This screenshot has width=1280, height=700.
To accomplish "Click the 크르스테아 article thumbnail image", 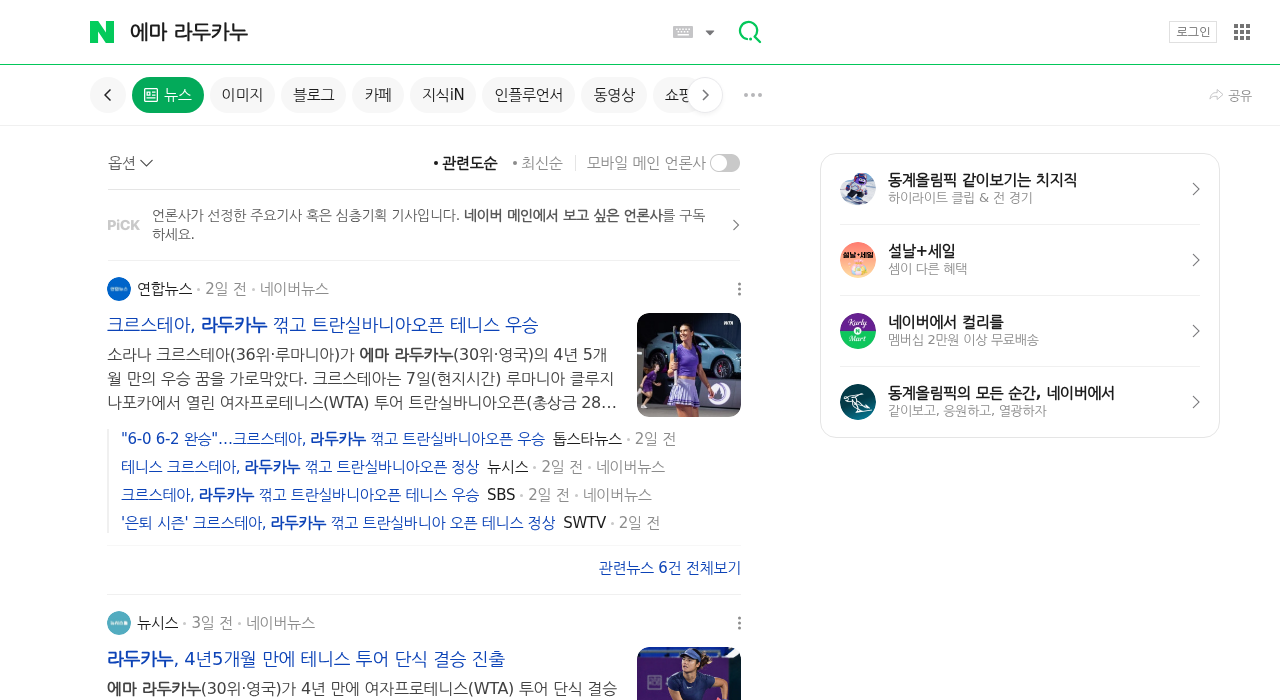I will tap(689, 364).
